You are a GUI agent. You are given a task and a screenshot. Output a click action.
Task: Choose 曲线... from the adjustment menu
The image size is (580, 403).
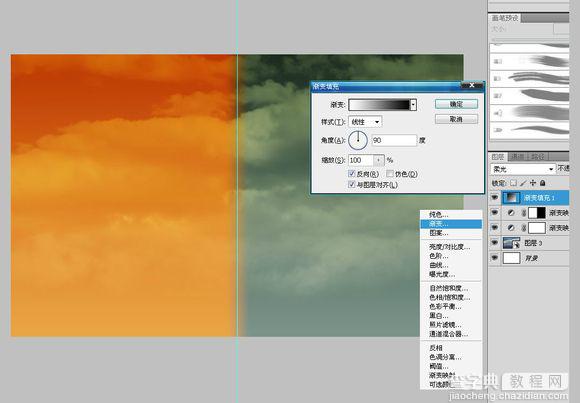point(439,265)
